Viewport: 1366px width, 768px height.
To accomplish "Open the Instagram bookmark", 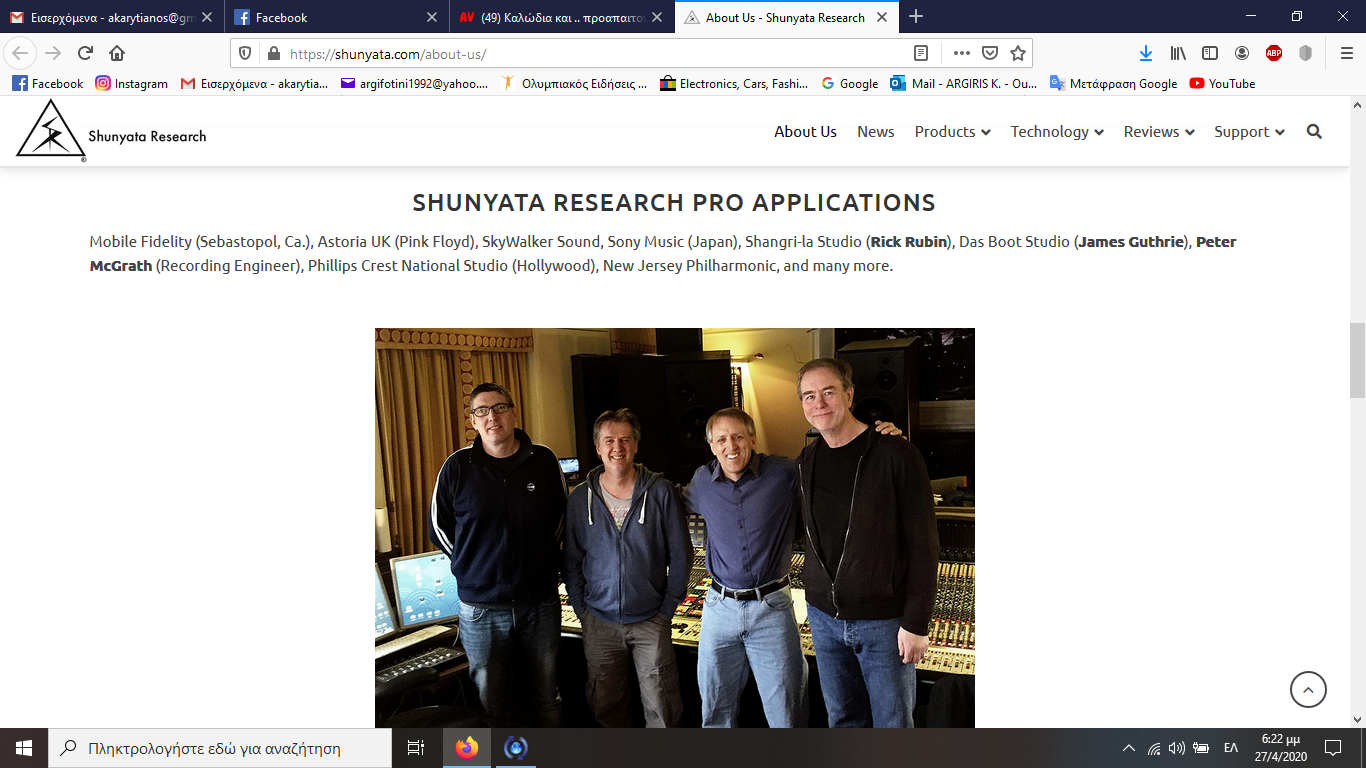I will [x=132, y=84].
